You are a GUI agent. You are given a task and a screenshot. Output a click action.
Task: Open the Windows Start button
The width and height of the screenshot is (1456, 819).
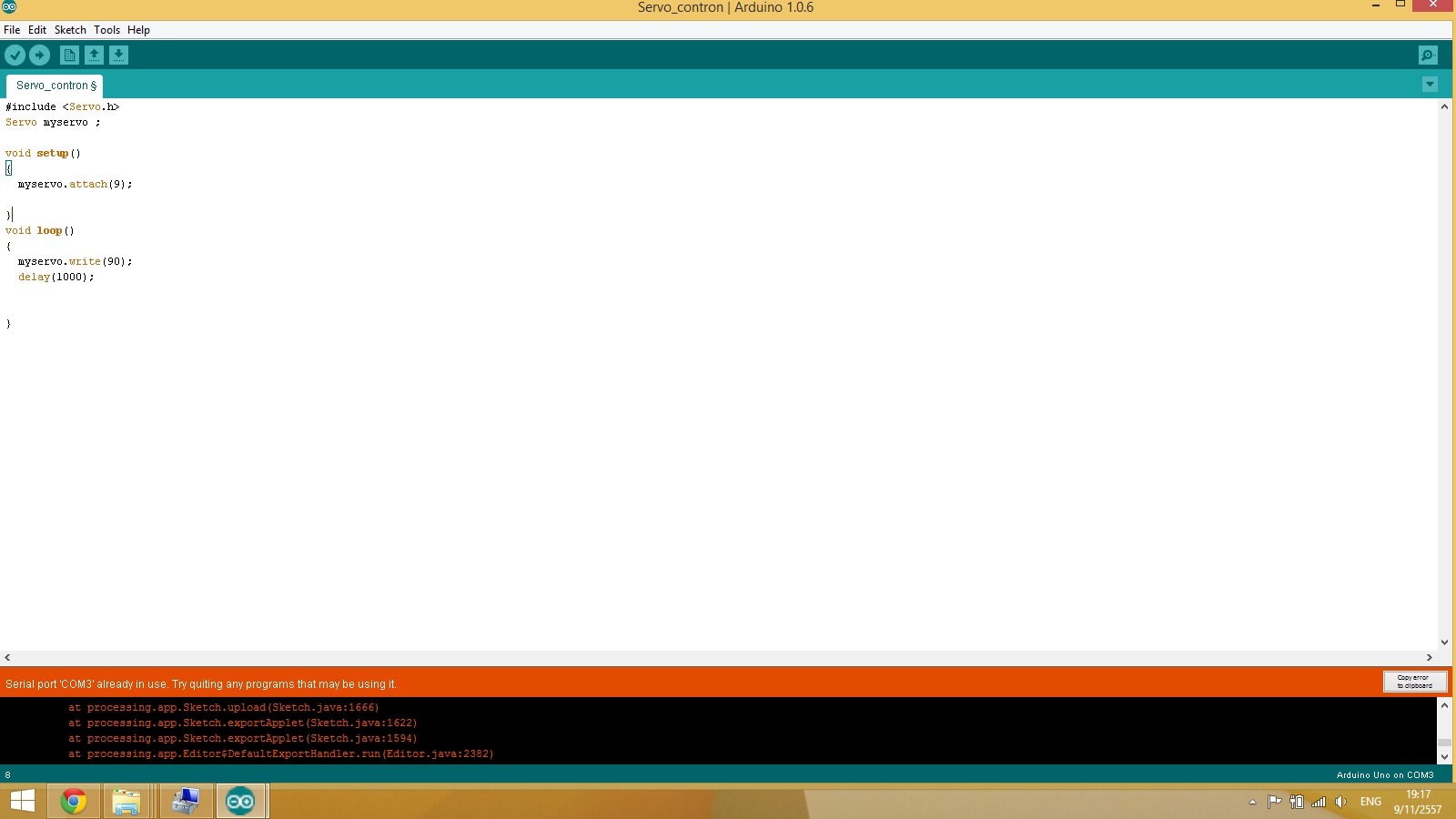(22, 801)
